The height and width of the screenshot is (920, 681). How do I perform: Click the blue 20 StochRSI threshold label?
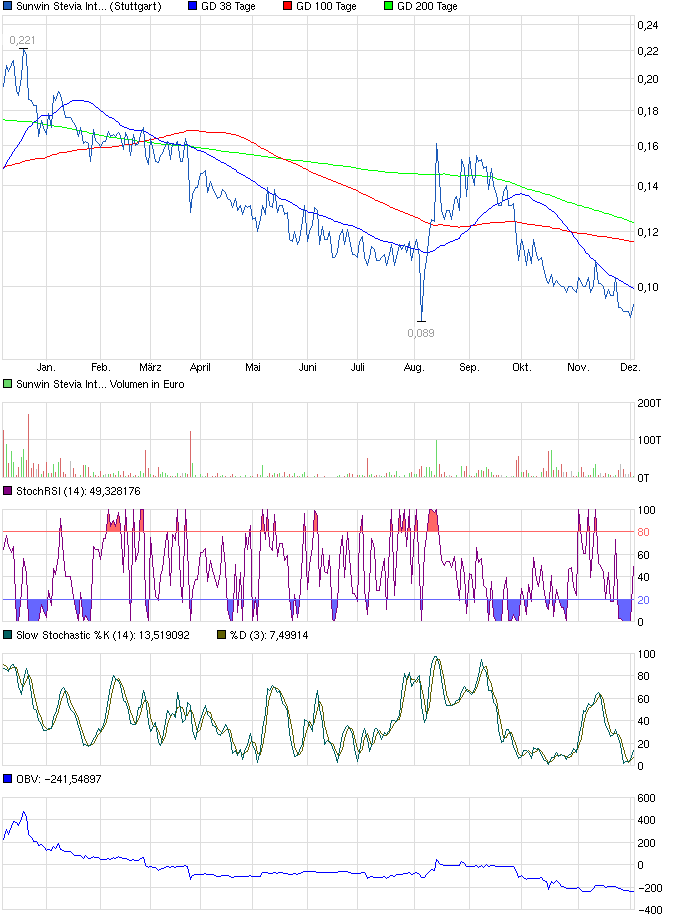click(x=643, y=600)
